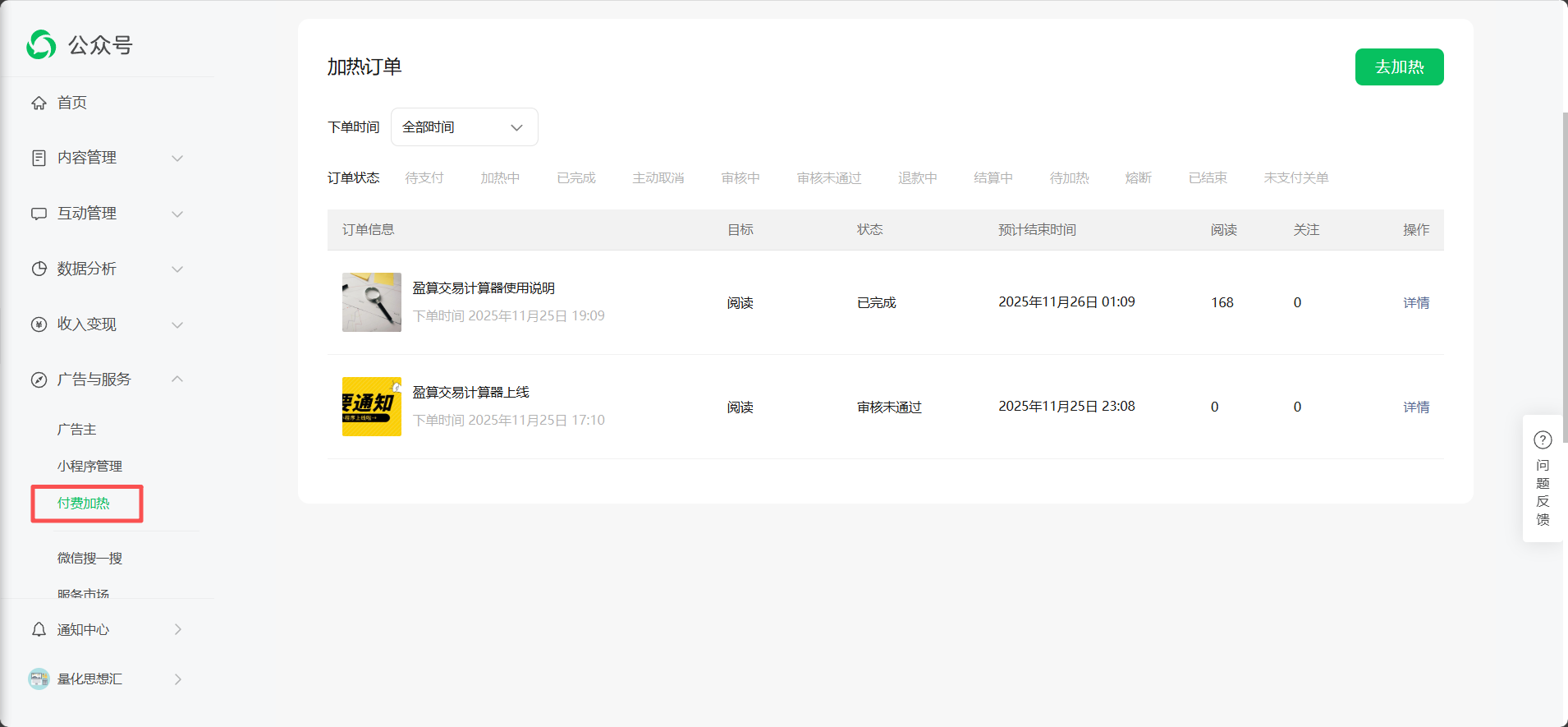
Task: Expand the 内容管理 chevron
Action: point(177,158)
